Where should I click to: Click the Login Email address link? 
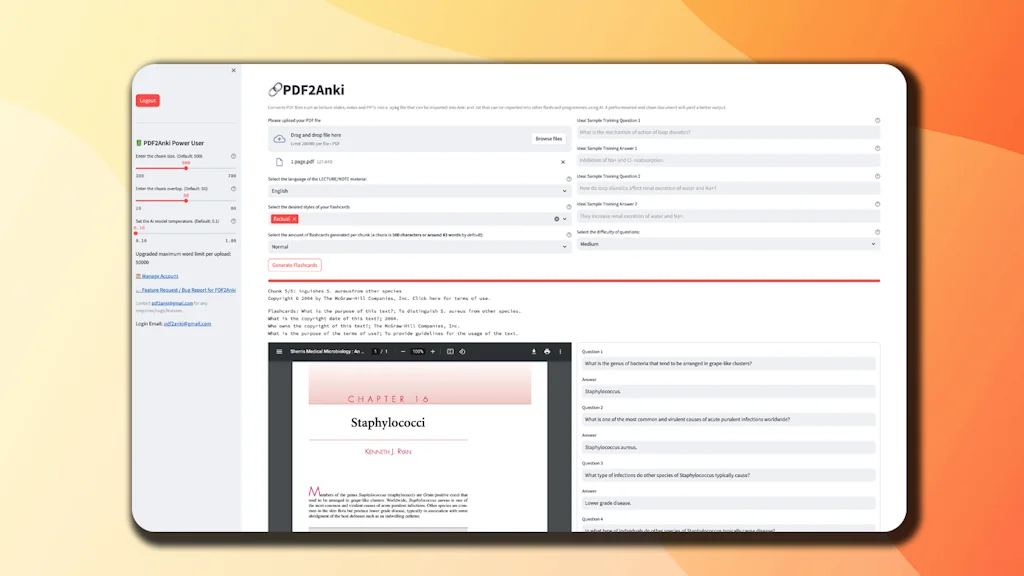point(187,324)
